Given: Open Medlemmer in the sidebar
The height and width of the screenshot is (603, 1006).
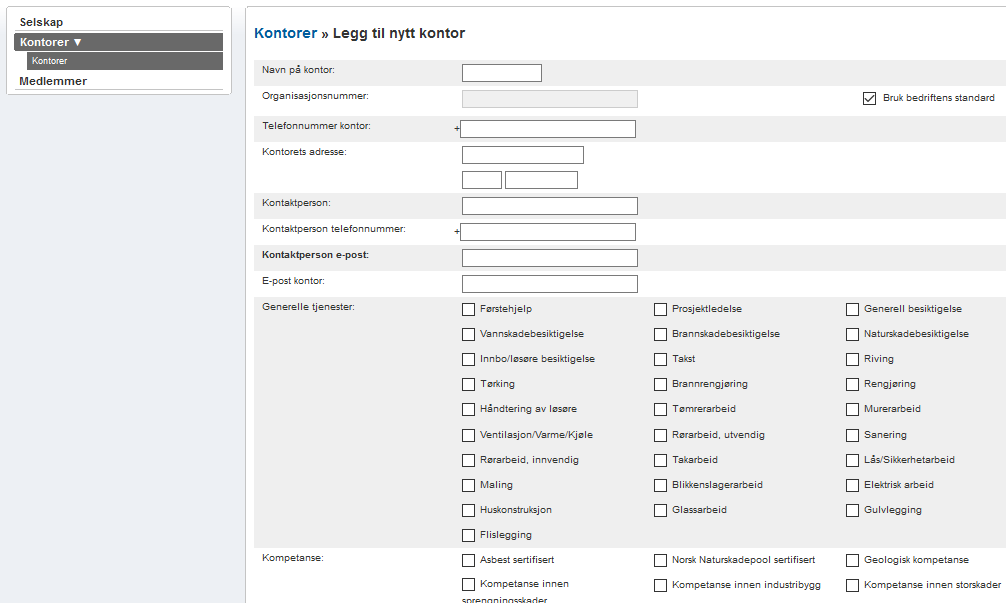Looking at the screenshot, I should 53,81.
